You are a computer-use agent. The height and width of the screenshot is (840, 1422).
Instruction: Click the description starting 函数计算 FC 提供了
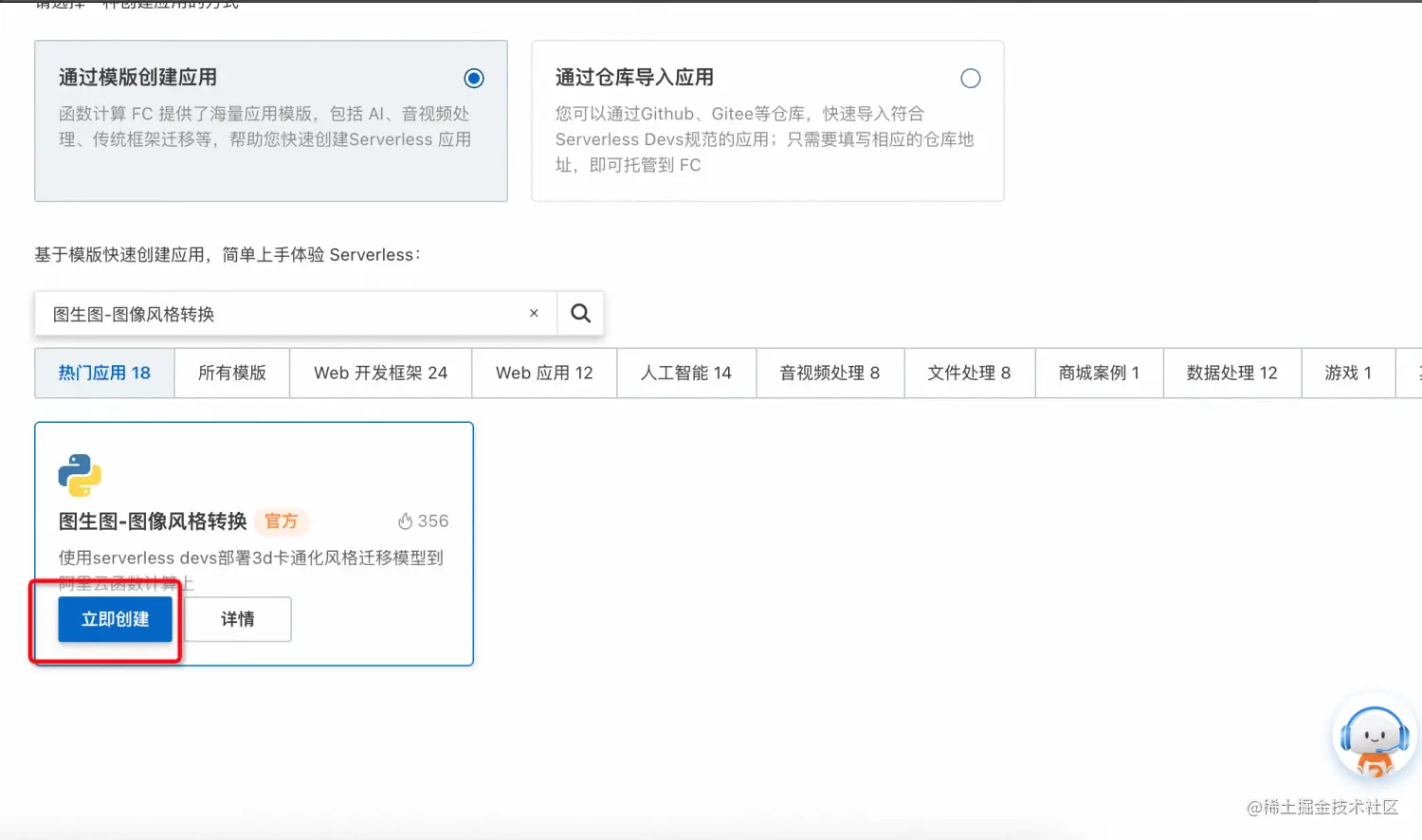(265, 126)
